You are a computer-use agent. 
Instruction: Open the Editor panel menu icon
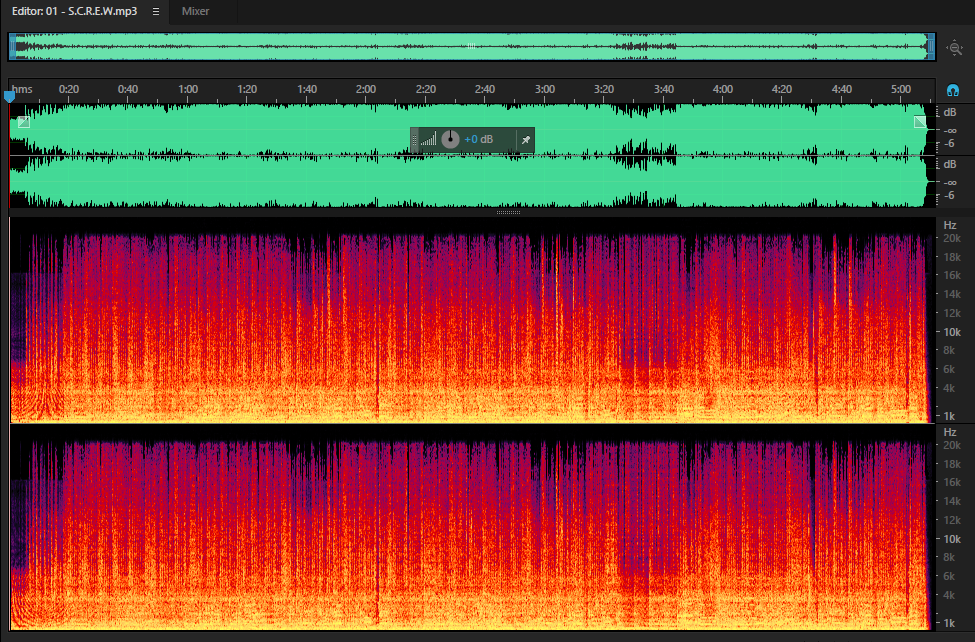(156, 11)
